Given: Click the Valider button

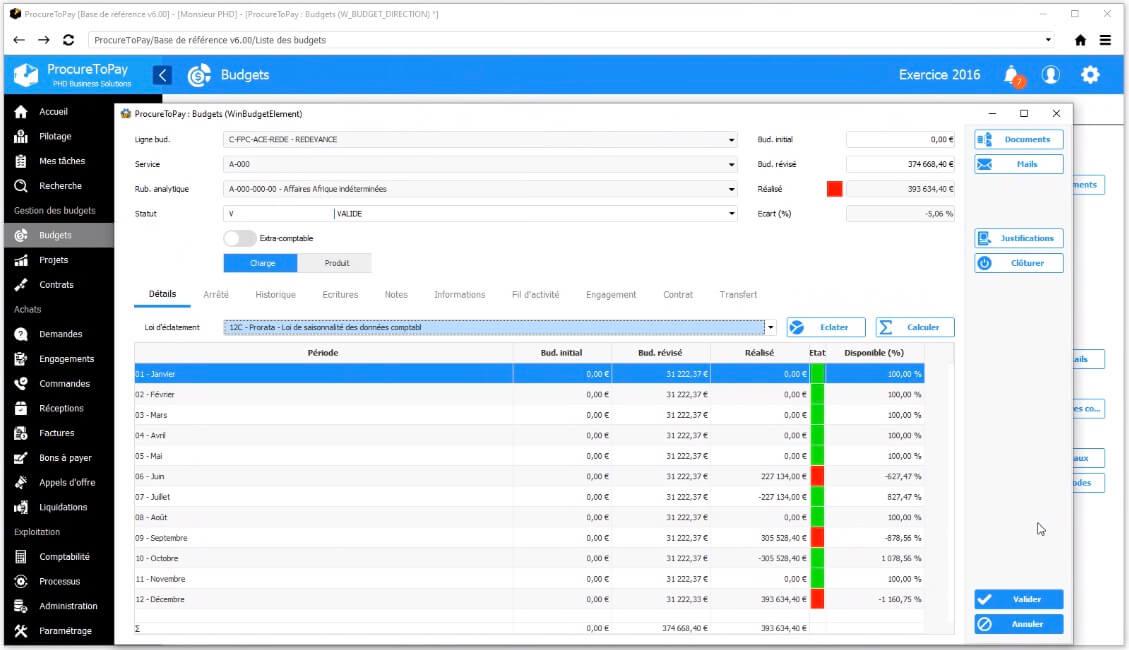Looking at the screenshot, I should pyautogui.click(x=1018, y=599).
